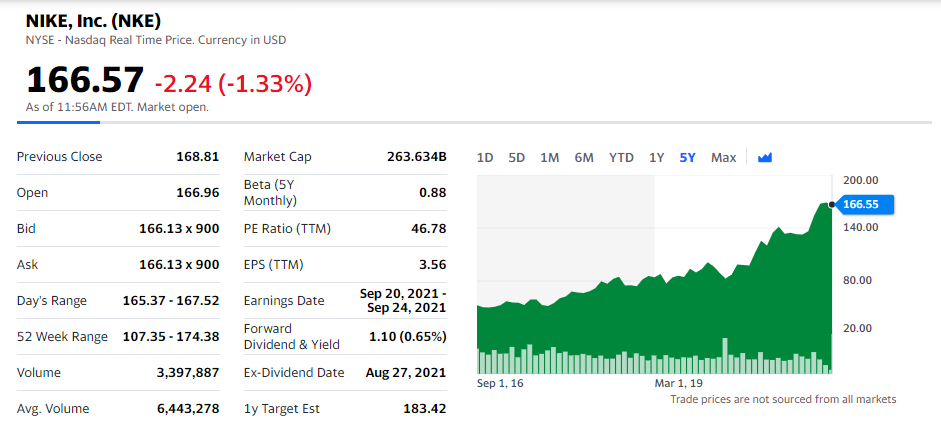Screen dimensions: 941x435
Task: Click the NYSE - Nasdaq Real Time Price text
Action: click(x=156, y=40)
